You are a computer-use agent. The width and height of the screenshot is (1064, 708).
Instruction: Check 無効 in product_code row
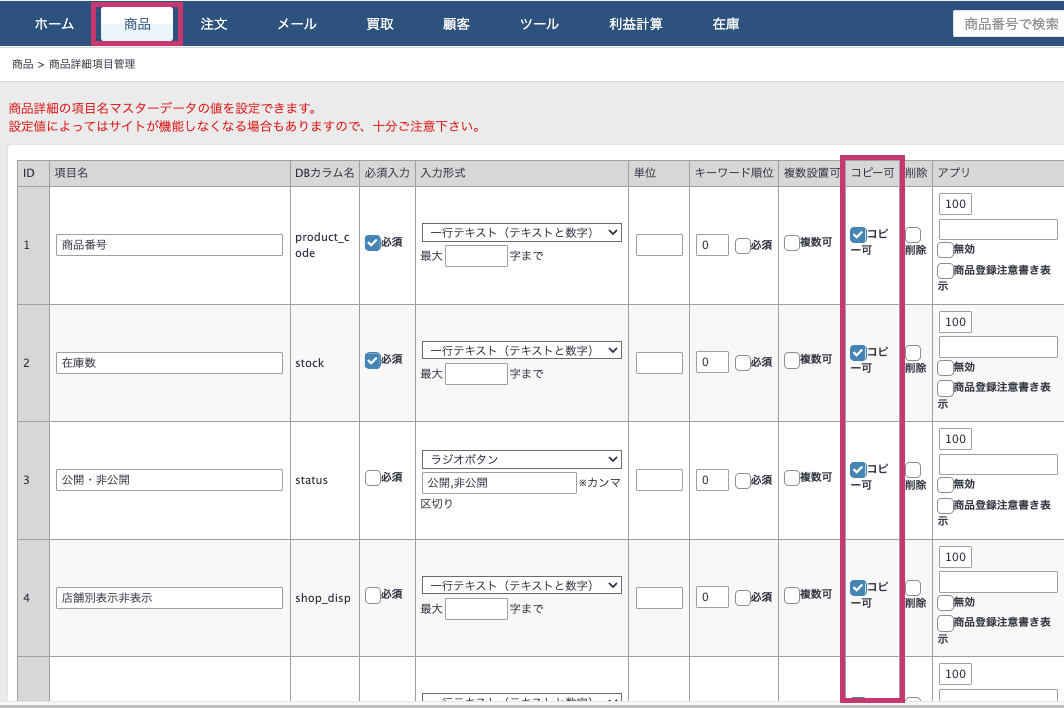point(945,249)
